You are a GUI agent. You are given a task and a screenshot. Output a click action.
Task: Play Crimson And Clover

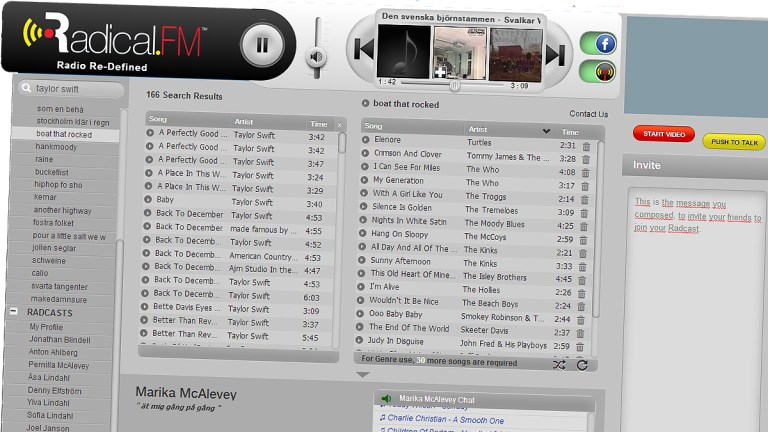pyautogui.click(x=365, y=153)
